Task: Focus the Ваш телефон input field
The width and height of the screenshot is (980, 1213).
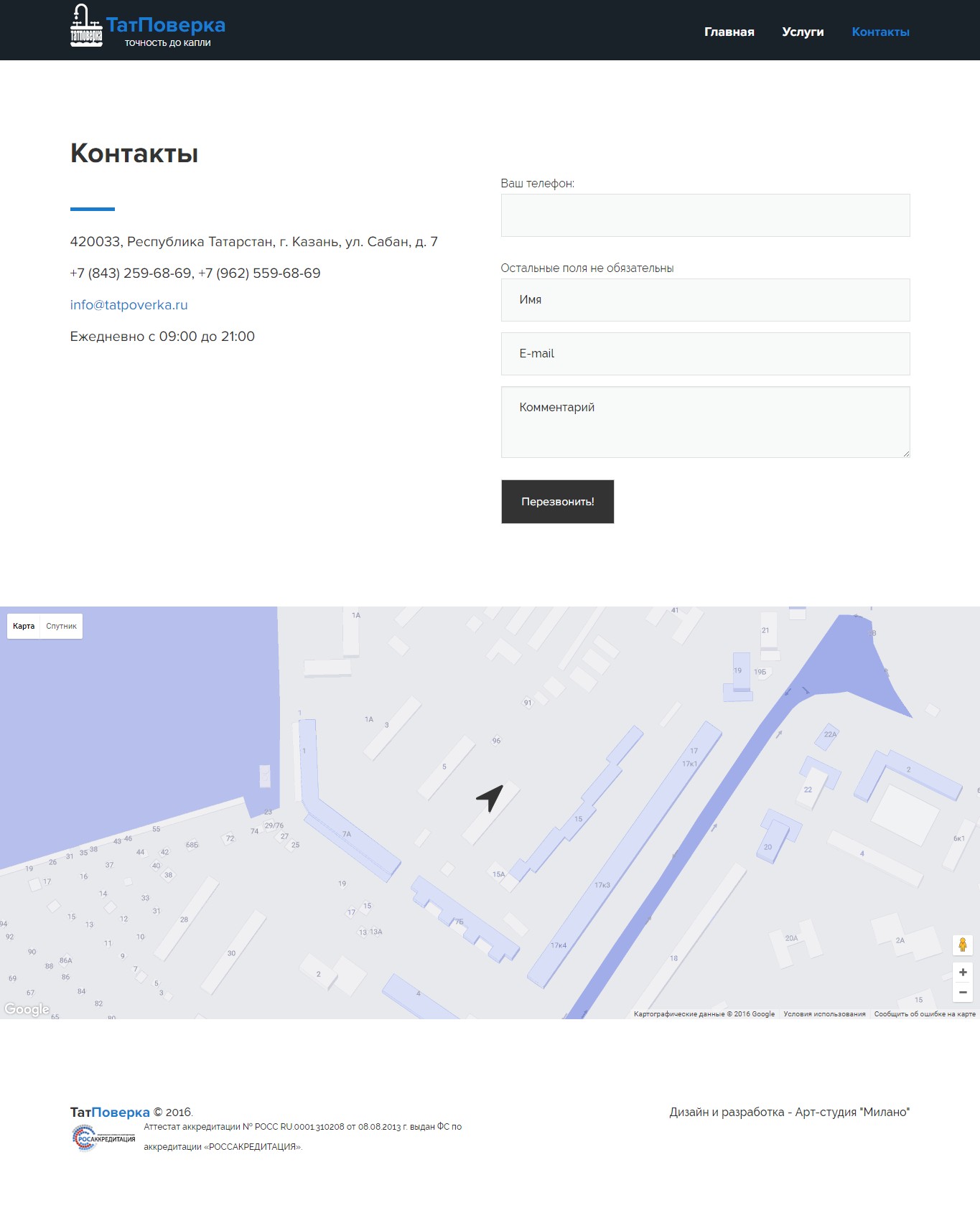Action: coord(705,215)
